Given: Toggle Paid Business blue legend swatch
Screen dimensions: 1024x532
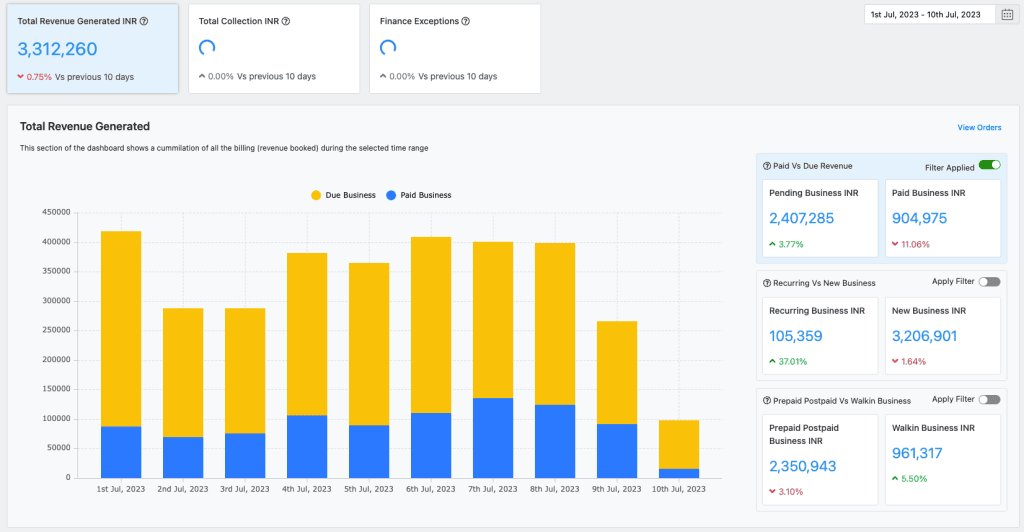Looking at the screenshot, I should point(392,195).
